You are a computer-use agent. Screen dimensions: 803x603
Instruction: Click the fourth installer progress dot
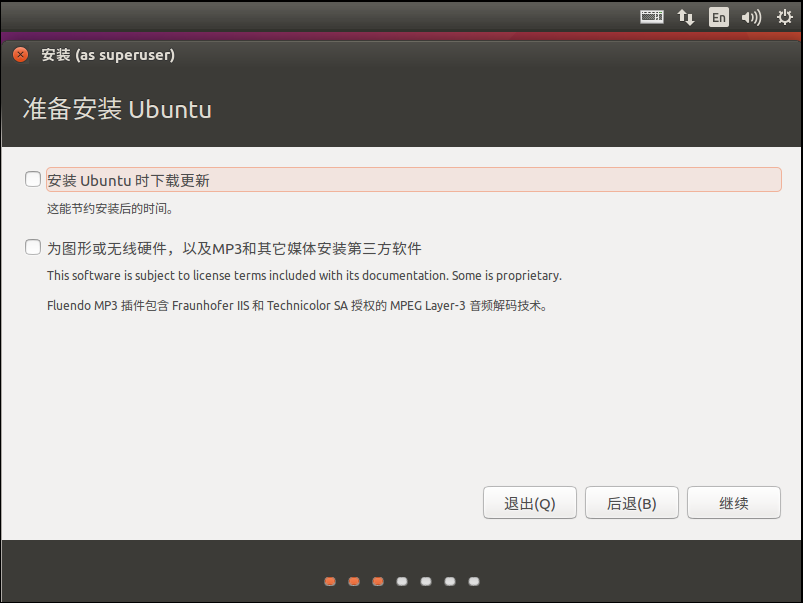(x=401, y=581)
